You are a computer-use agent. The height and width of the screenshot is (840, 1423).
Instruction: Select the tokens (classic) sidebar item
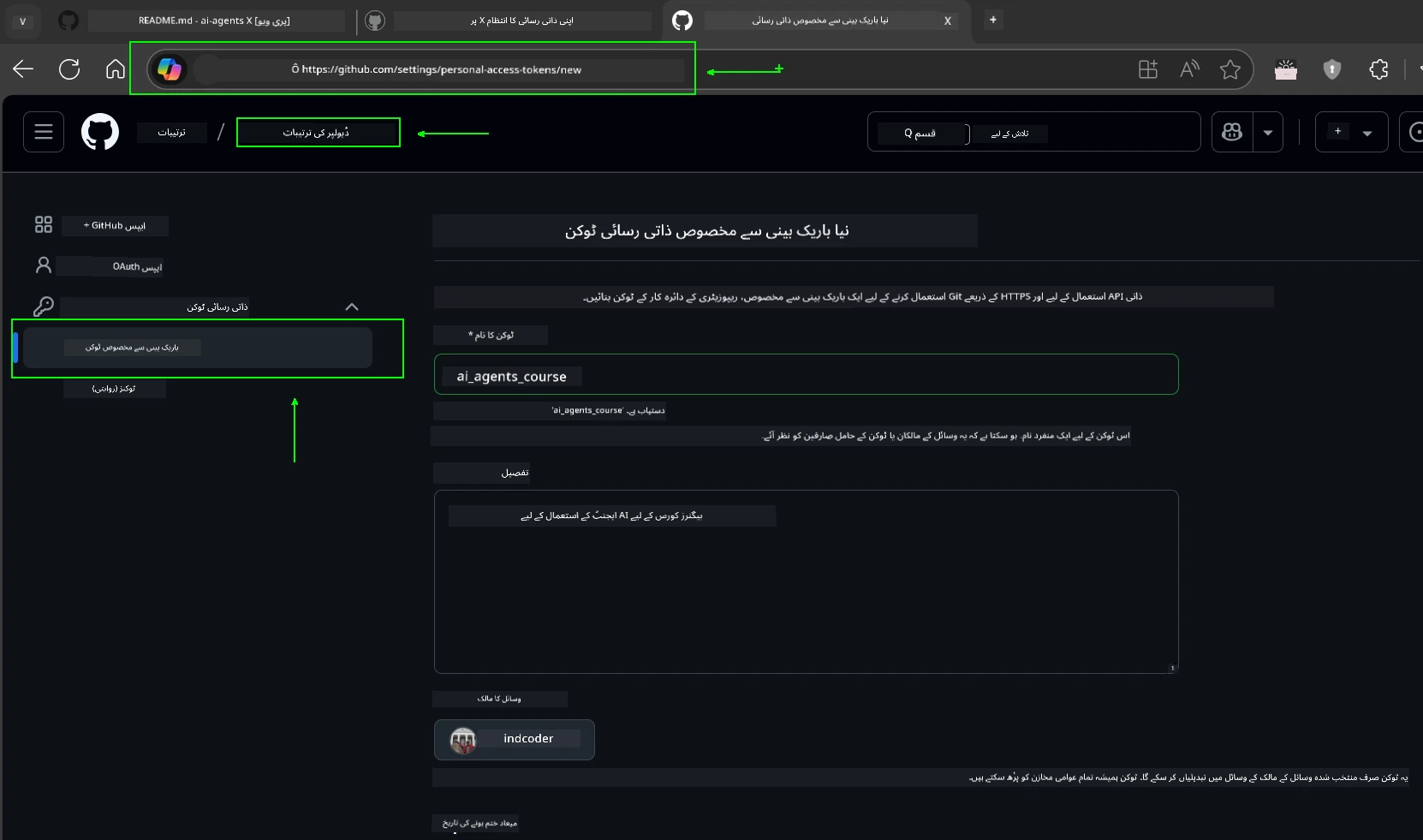coord(116,389)
